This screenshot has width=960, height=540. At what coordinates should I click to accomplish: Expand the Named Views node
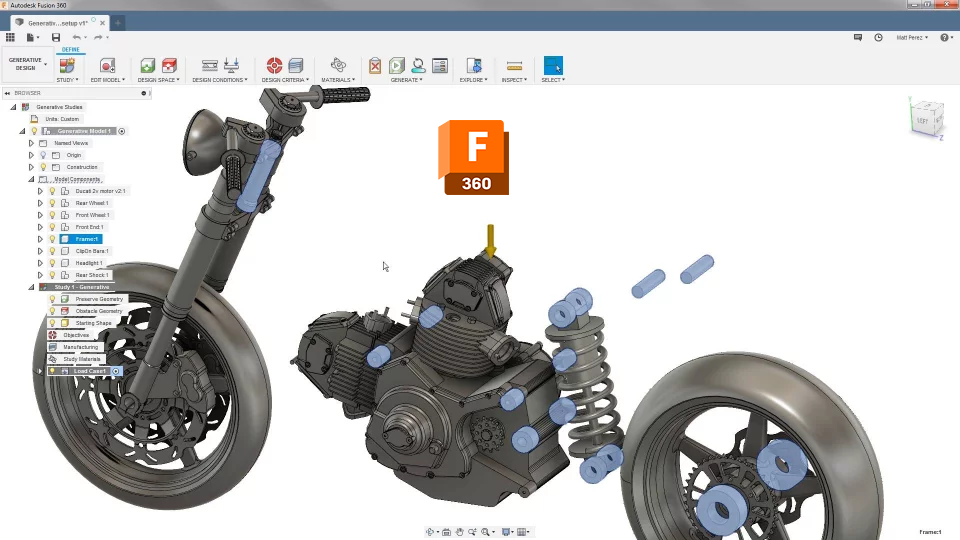point(31,143)
